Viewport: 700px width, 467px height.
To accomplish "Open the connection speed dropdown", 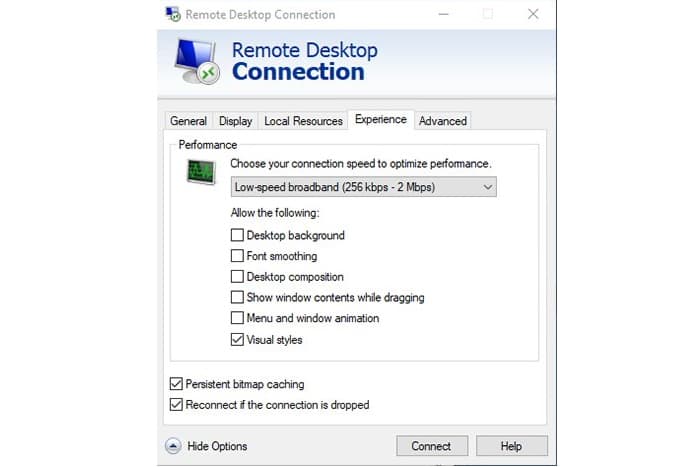I will (363, 187).
